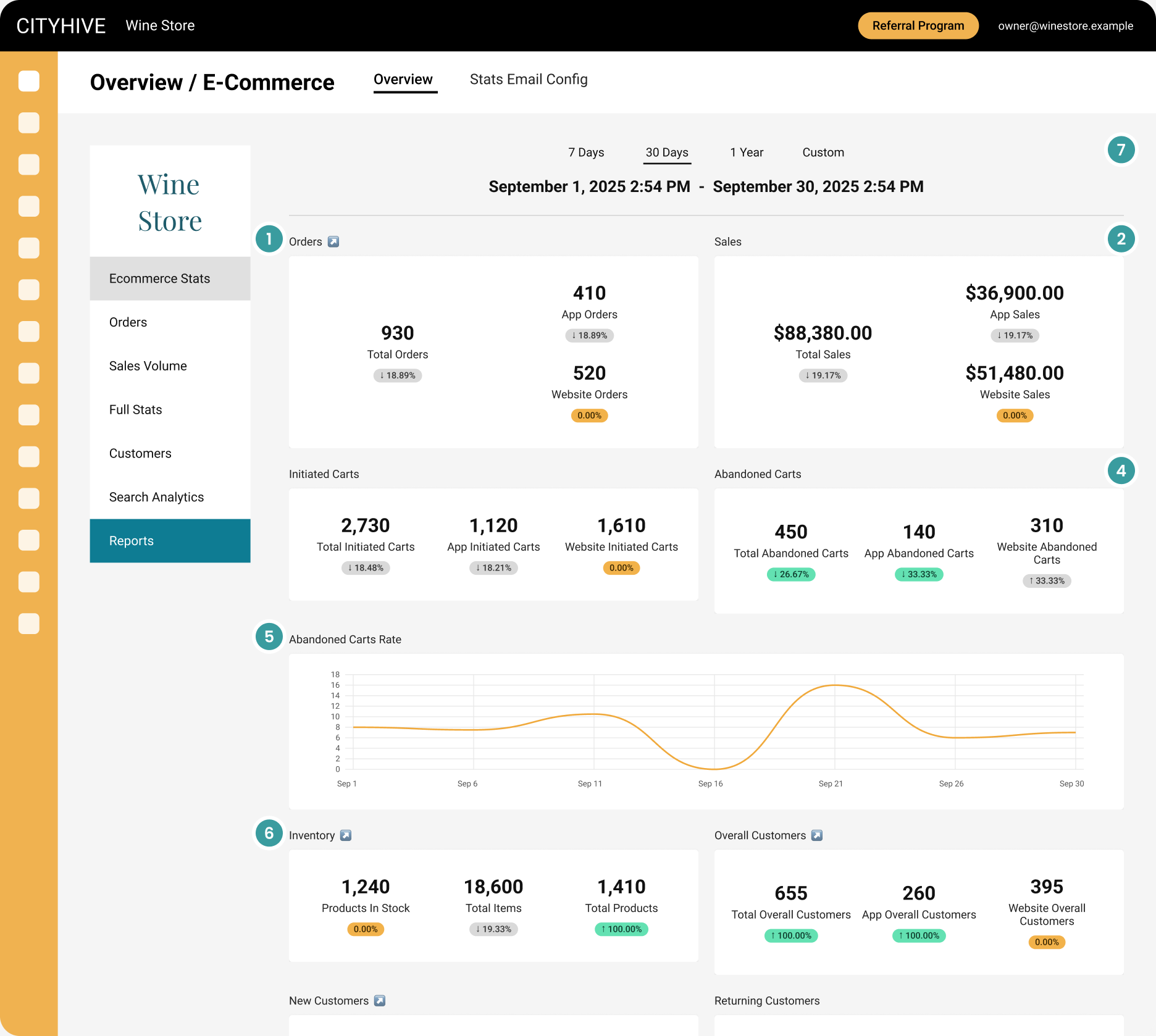Open the Orders external link icon
1156x1036 pixels.
333,242
